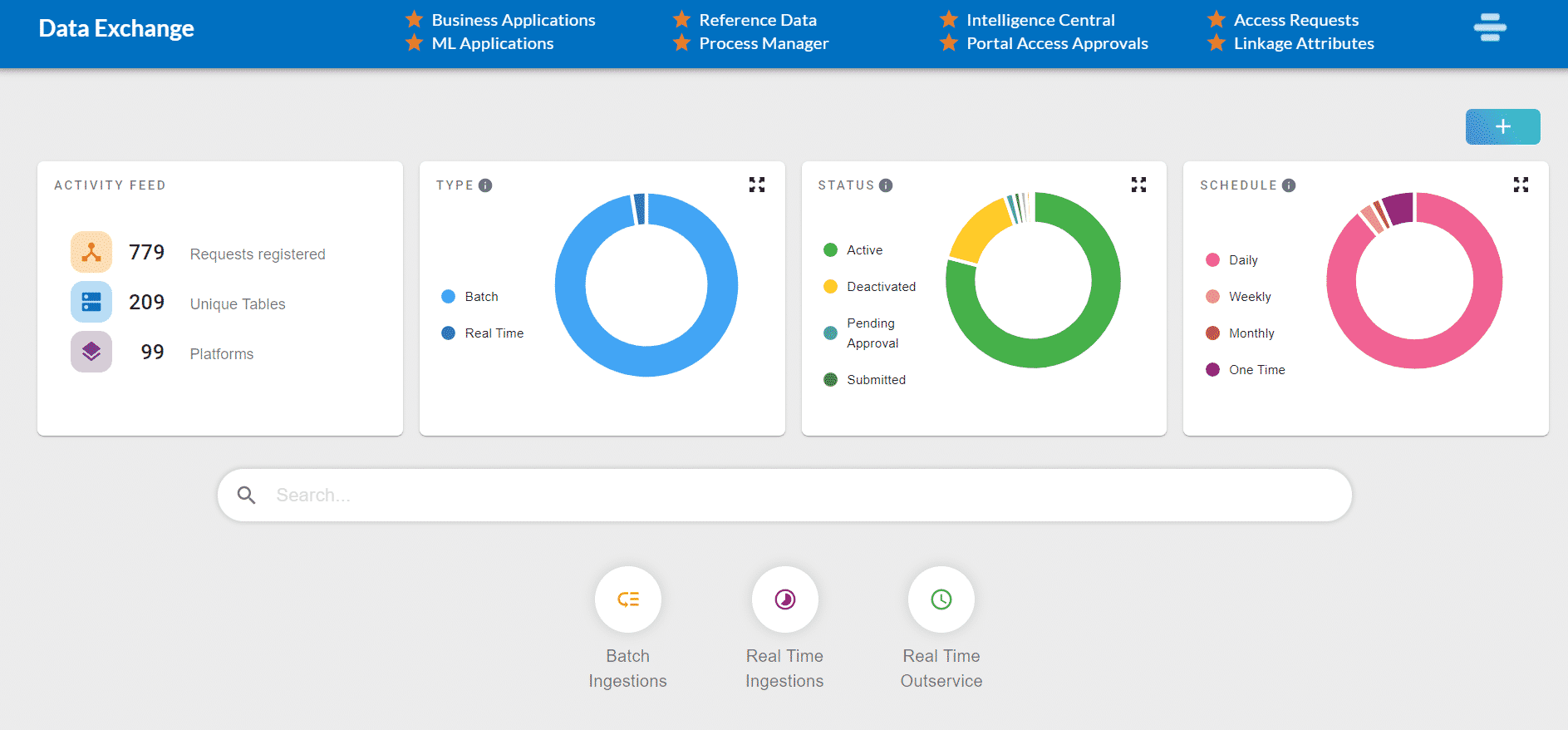
Task: Click the info icon next to STATUS
Action: 886,185
